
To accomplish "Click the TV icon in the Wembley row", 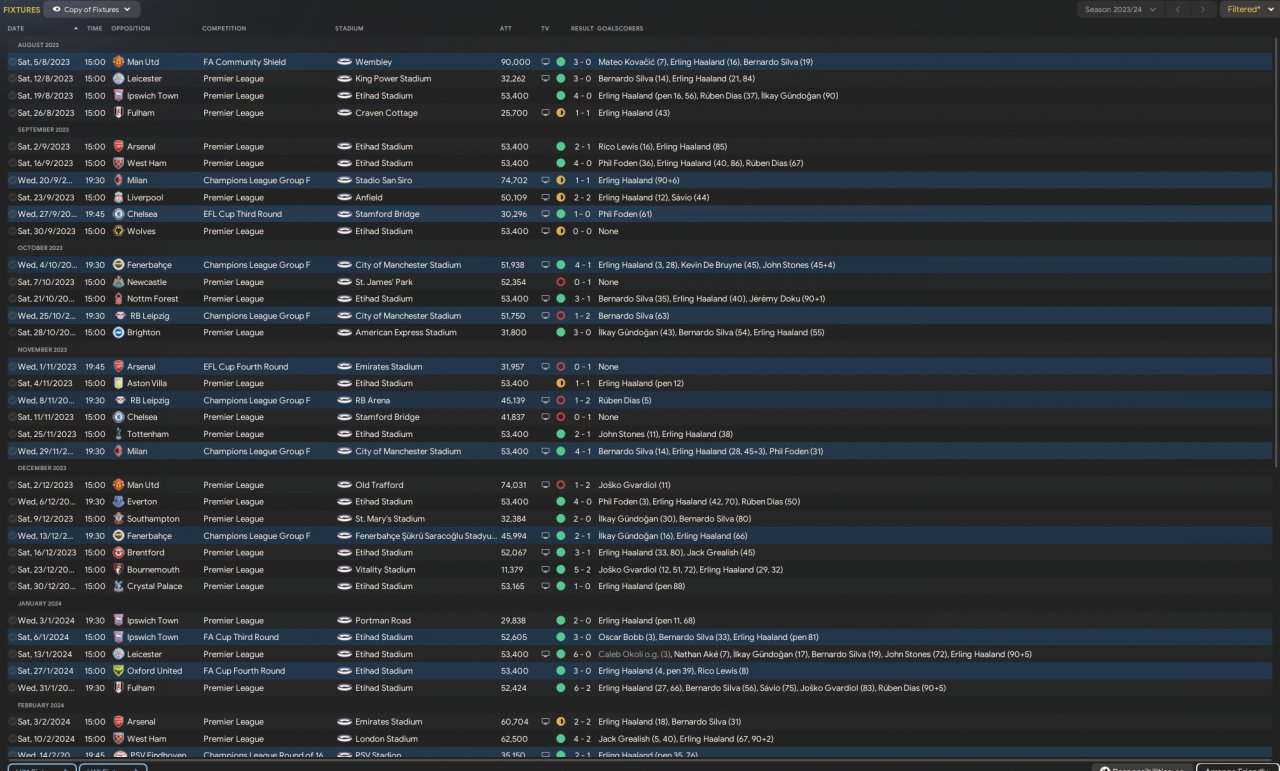I will [545, 62].
